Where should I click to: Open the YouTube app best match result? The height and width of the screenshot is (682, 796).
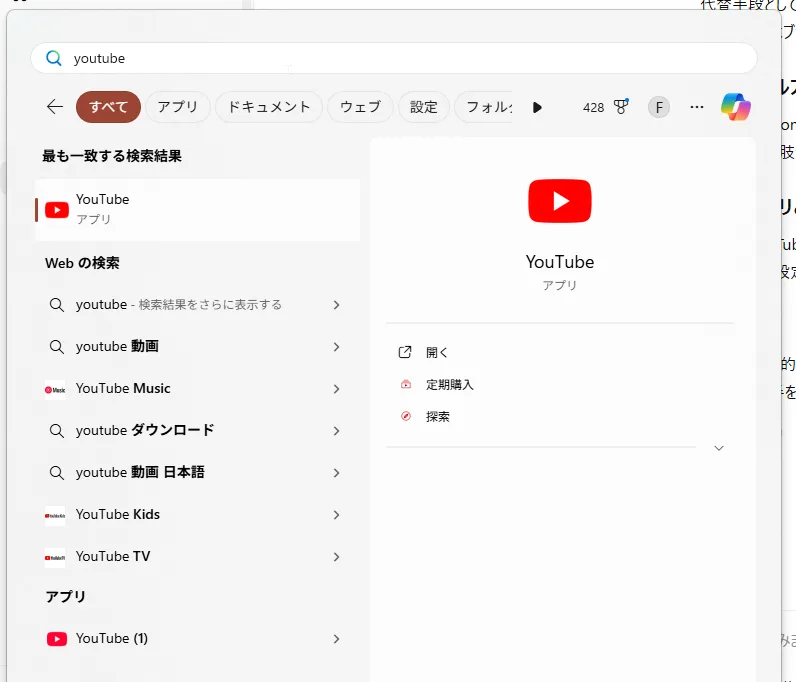[197, 210]
